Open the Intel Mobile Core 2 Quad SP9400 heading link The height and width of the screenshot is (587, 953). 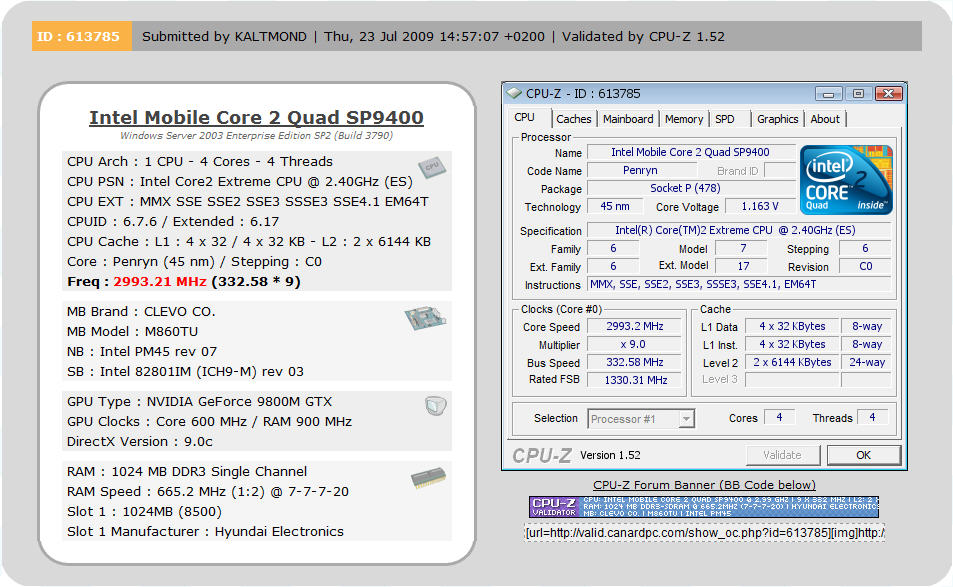click(256, 117)
